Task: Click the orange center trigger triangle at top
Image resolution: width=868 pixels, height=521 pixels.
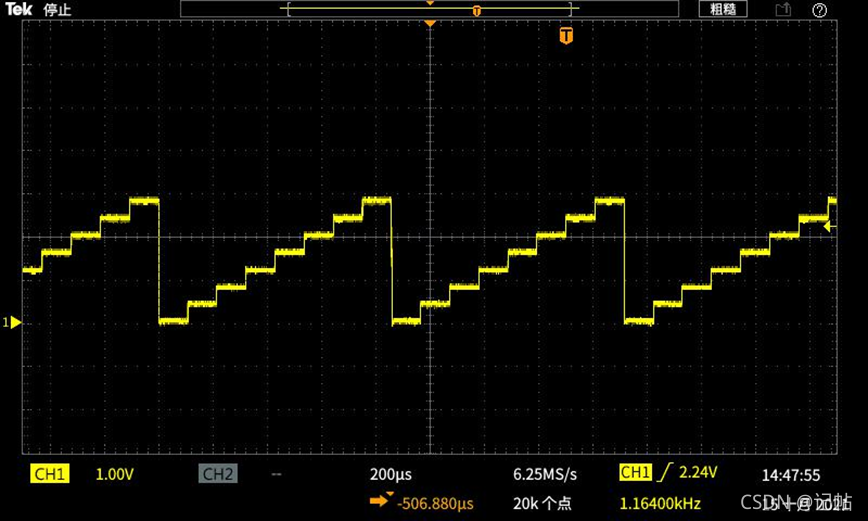Action: click(430, 24)
